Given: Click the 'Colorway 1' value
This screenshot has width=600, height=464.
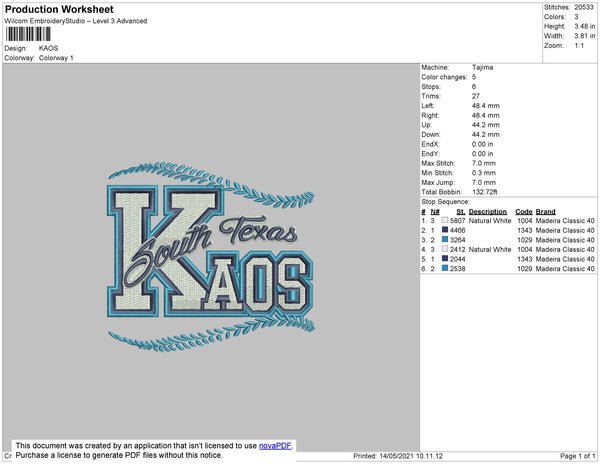Looking at the screenshot, I should tap(56, 58).
